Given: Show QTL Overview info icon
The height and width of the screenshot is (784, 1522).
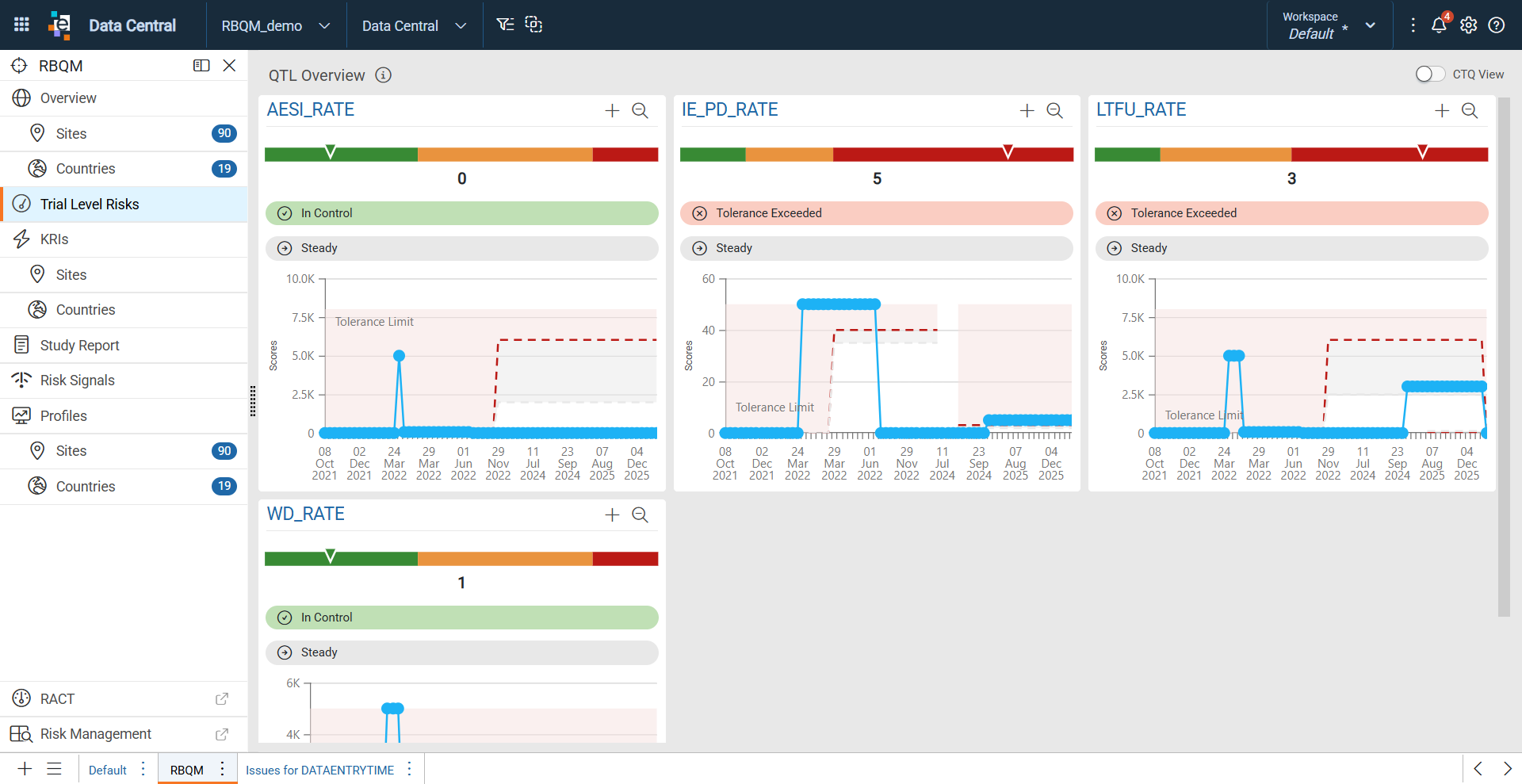Looking at the screenshot, I should point(384,75).
